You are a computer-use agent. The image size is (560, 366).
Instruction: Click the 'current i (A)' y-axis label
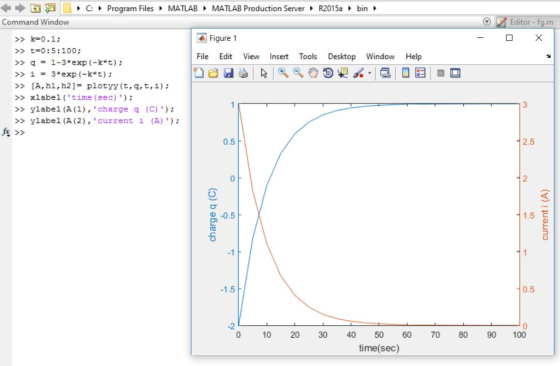544,215
